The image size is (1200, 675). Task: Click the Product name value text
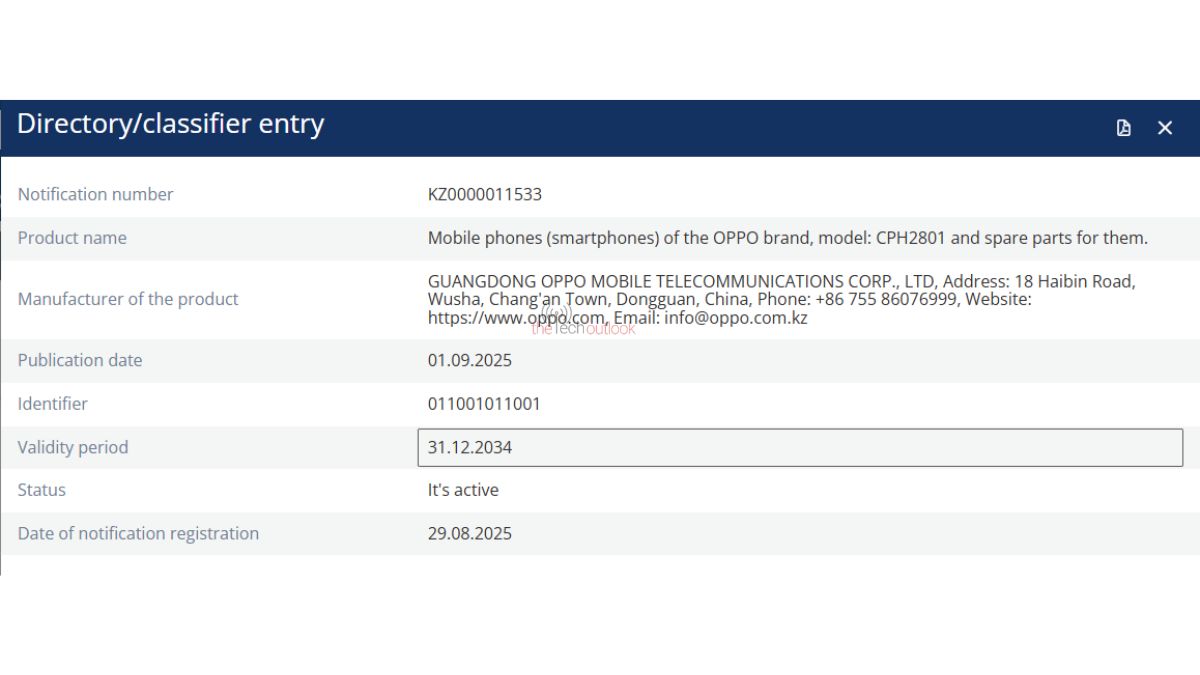787,238
